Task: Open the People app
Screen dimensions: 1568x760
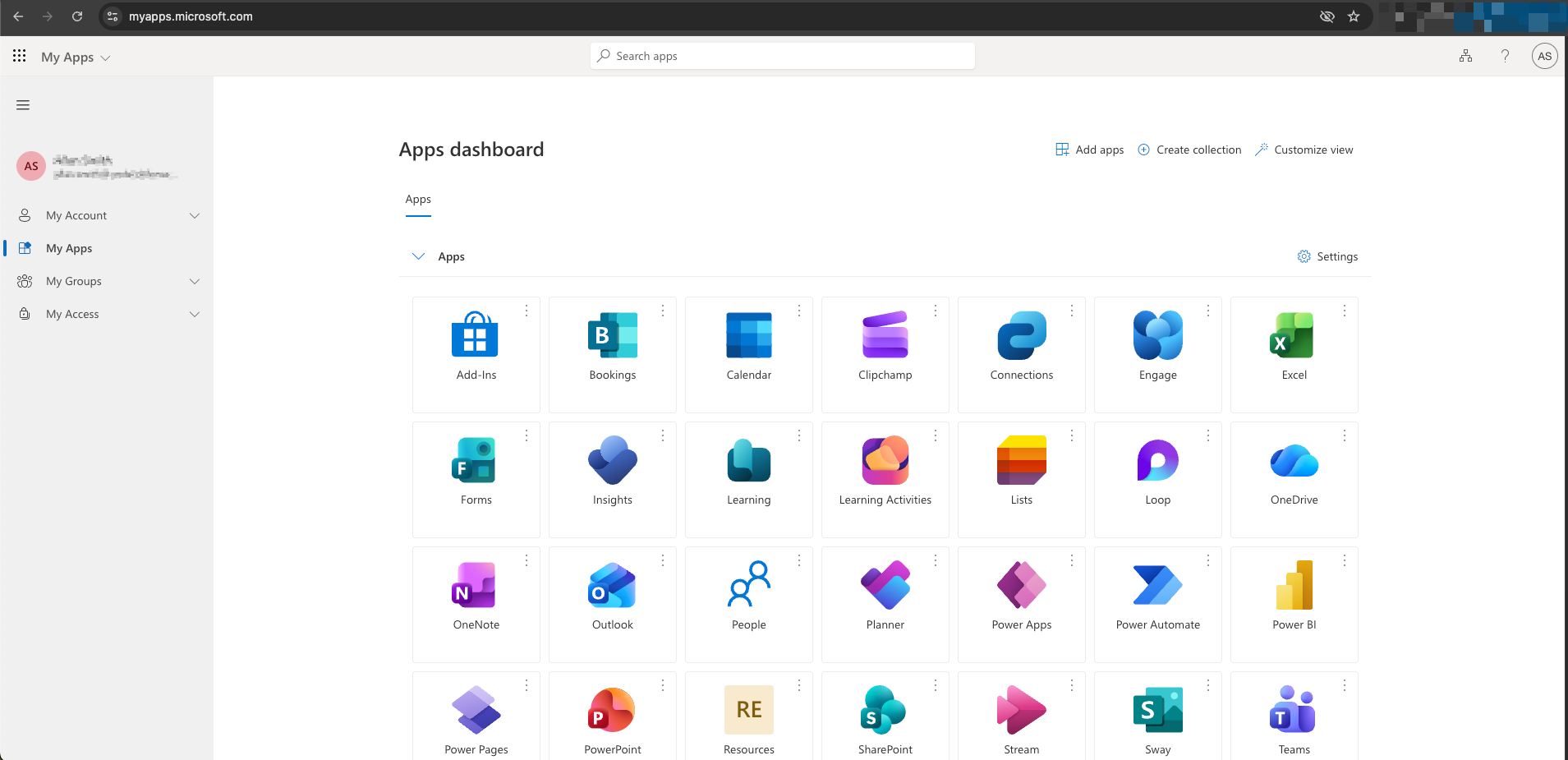Action: (x=748, y=604)
